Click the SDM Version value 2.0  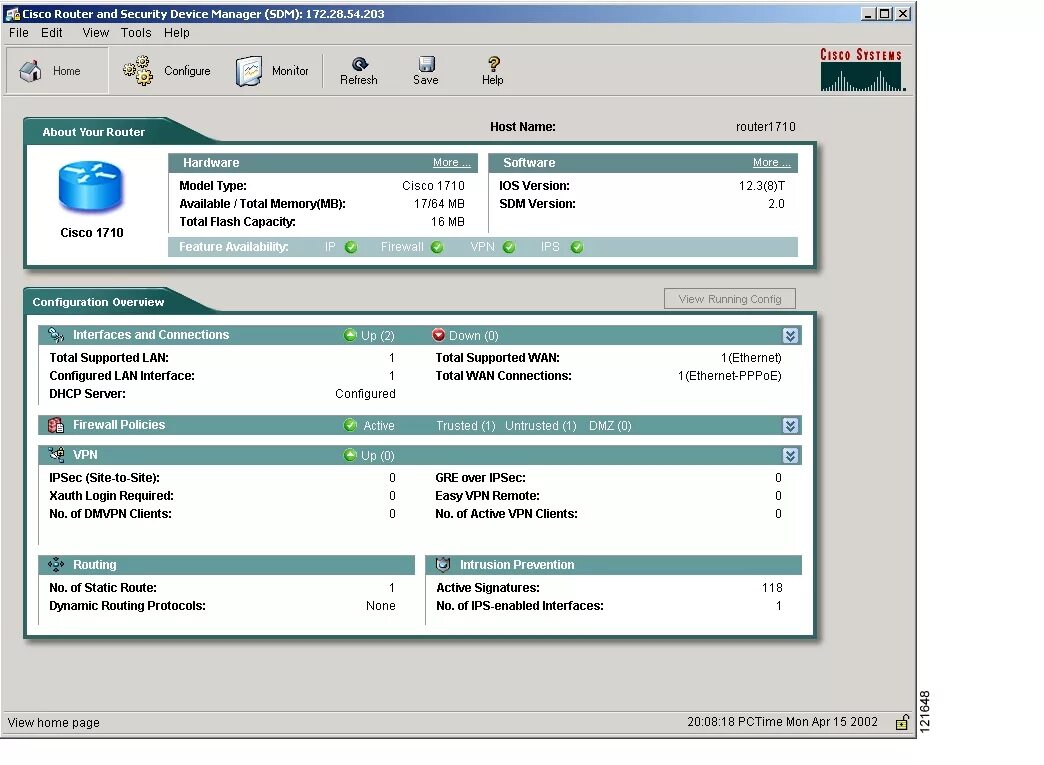click(776, 204)
